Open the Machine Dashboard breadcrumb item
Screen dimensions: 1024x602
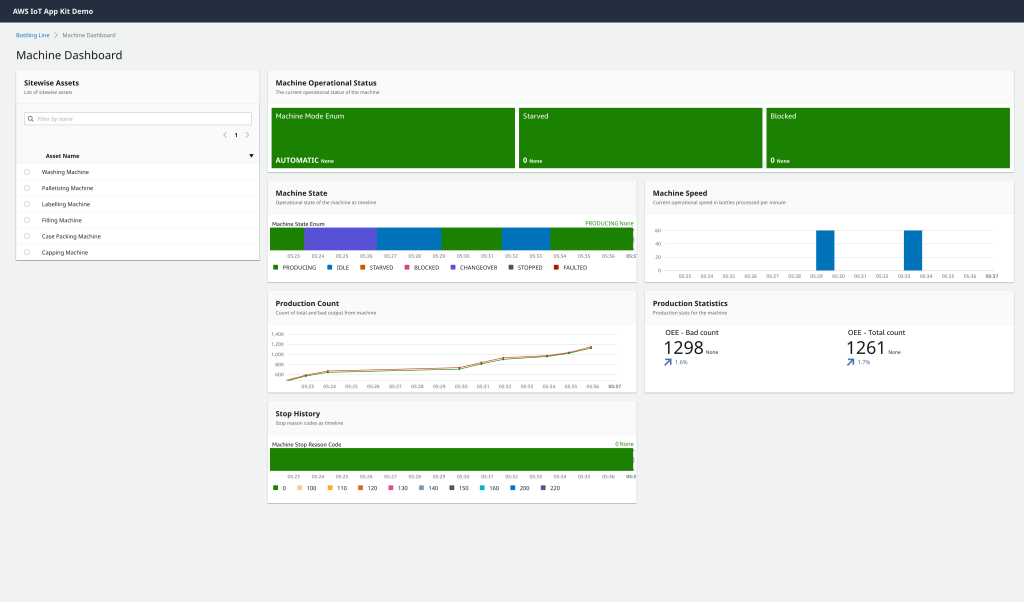(89, 34)
